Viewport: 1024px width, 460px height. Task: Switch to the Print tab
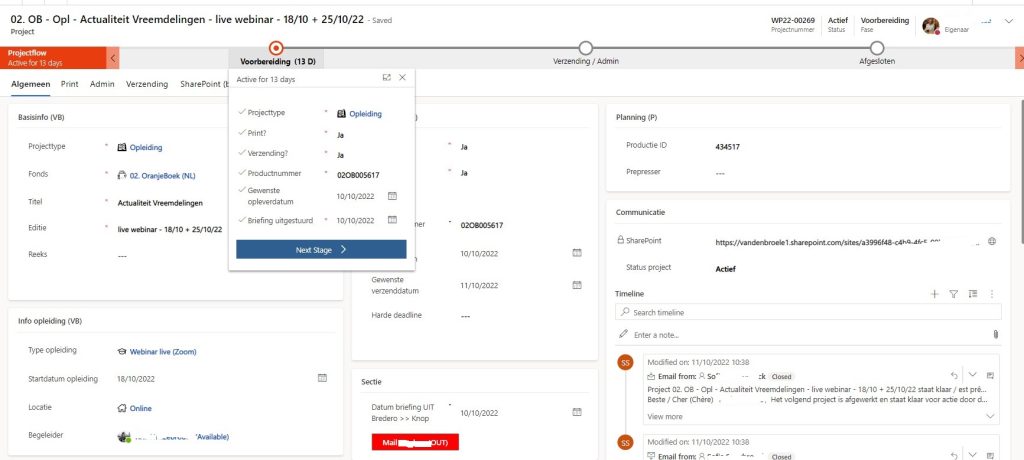[x=69, y=84]
